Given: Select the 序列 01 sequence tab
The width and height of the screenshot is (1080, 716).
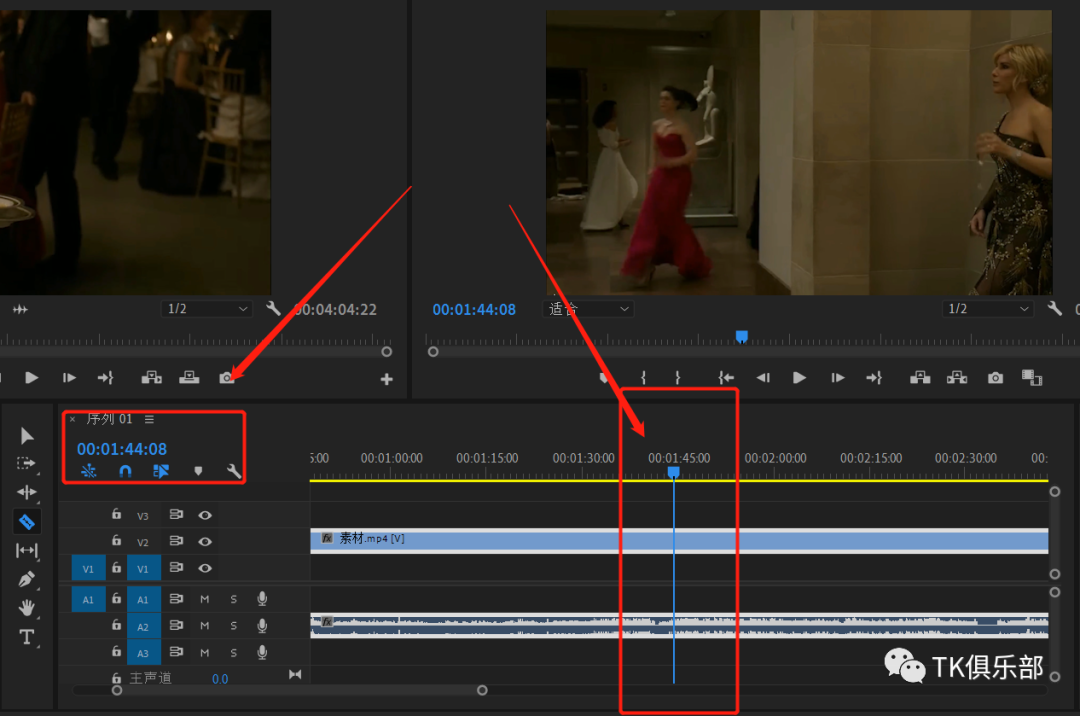Looking at the screenshot, I should [109, 419].
